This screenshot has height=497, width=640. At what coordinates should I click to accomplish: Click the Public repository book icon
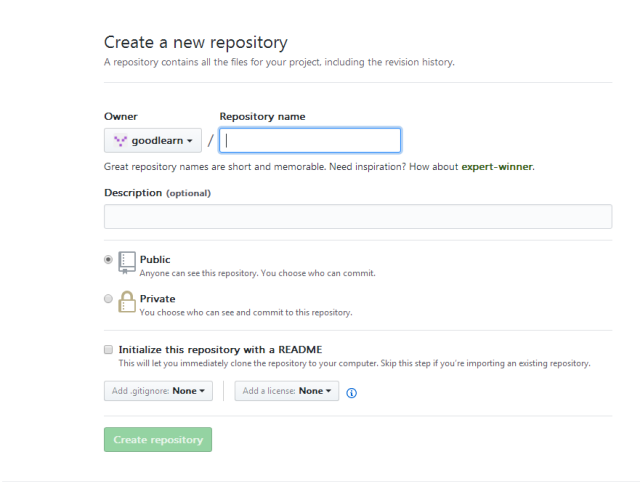[127, 263]
